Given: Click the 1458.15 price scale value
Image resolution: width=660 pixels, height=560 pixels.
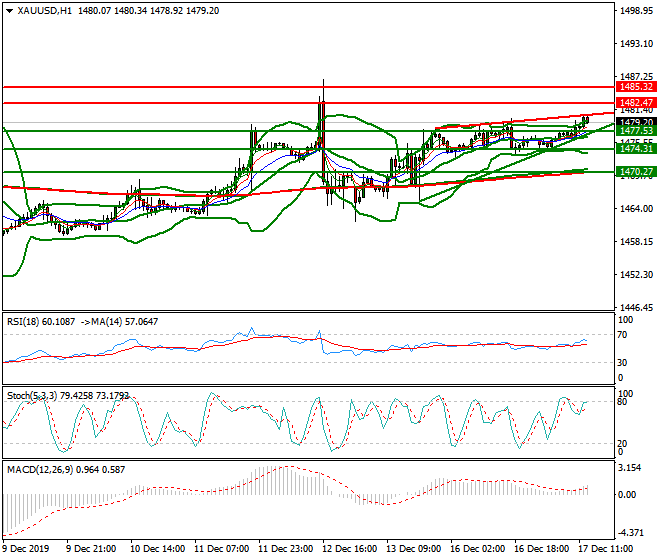Looking at the screenshot, I should [x=636, y=242].
